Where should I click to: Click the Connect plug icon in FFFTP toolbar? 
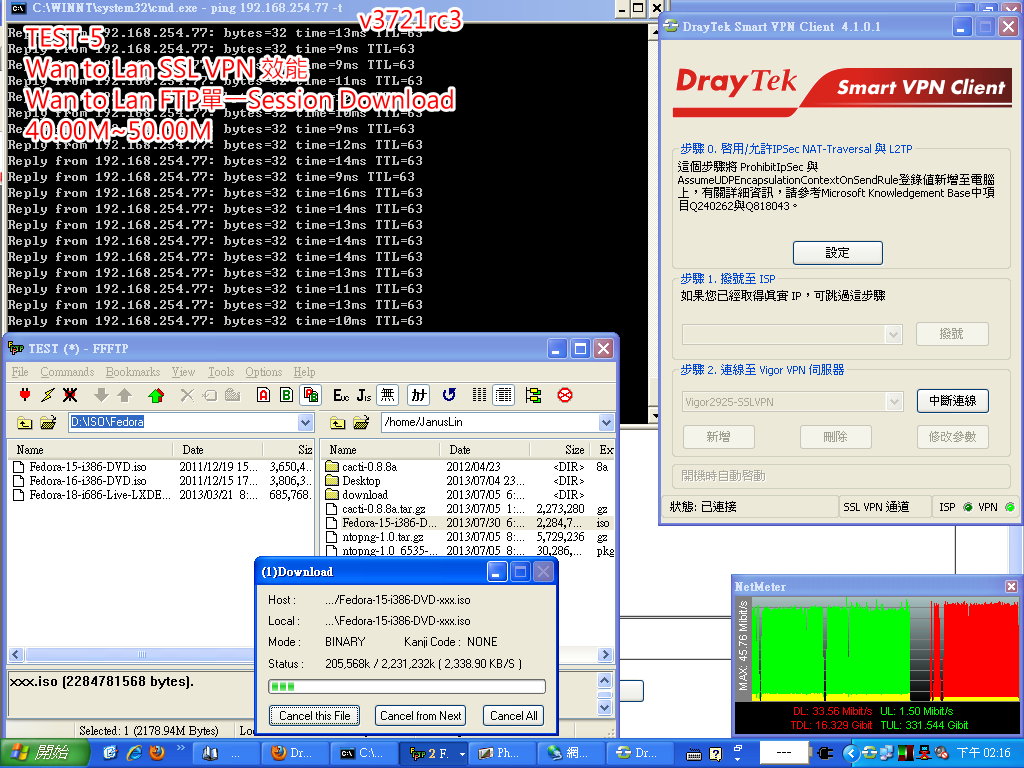(x=25, y=395)
